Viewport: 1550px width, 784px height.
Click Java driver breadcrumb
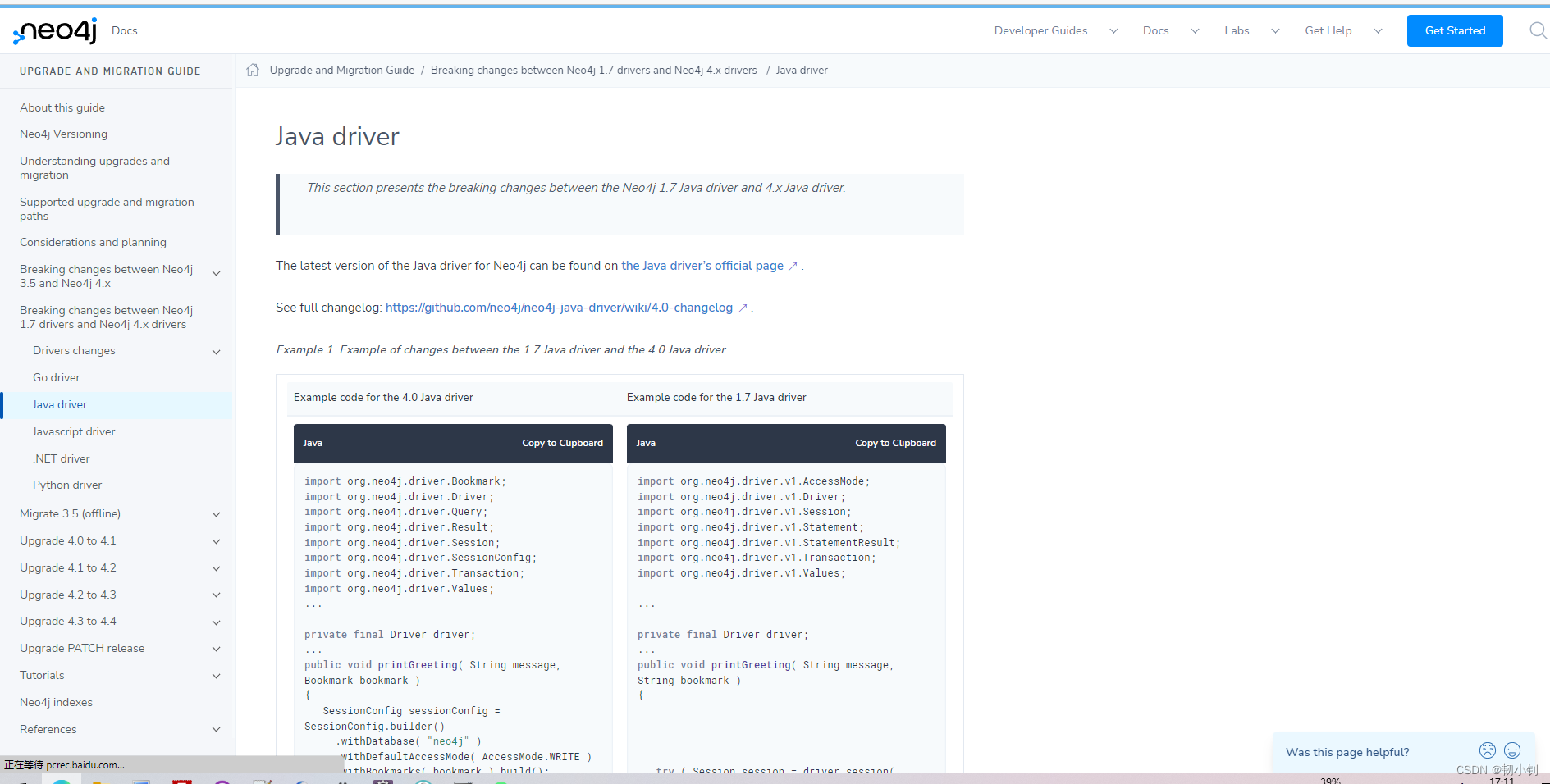click(802, 70)
